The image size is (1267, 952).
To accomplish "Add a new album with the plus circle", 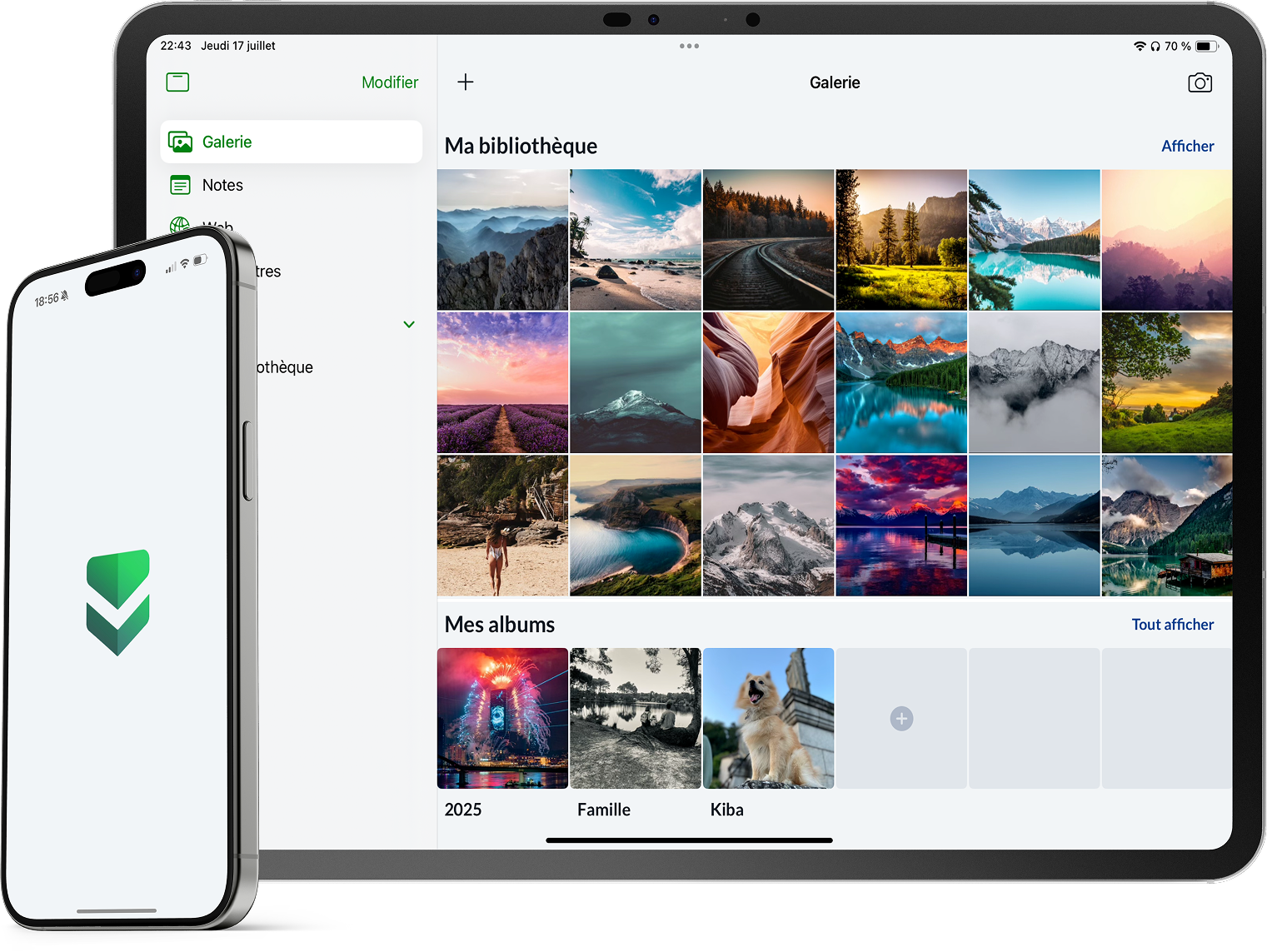I will click(x=901, y=718).
